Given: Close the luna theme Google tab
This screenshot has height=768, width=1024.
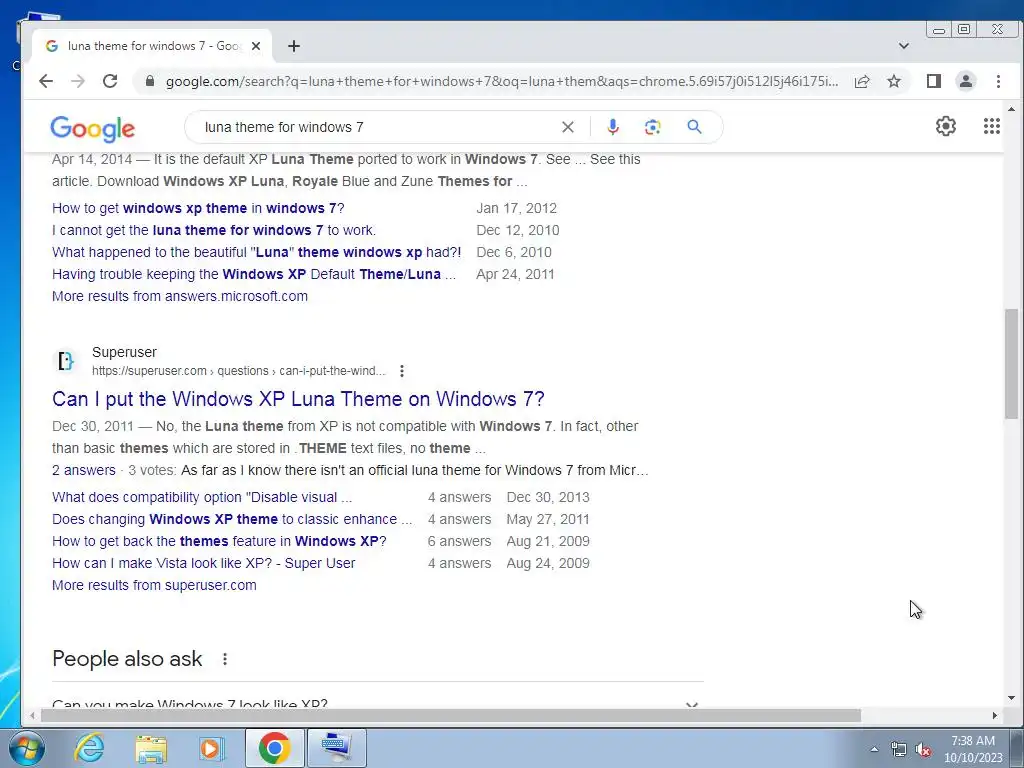Looking at the screenshot, I should click(256, 46).
